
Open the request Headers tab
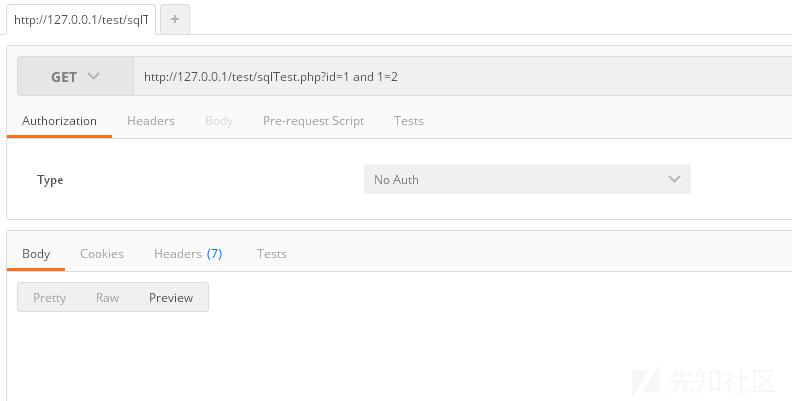click(151, 121)
